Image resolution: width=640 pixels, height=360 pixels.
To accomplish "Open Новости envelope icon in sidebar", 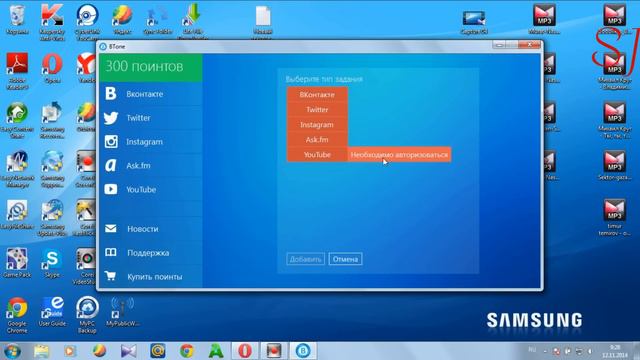I will [111, 229].
